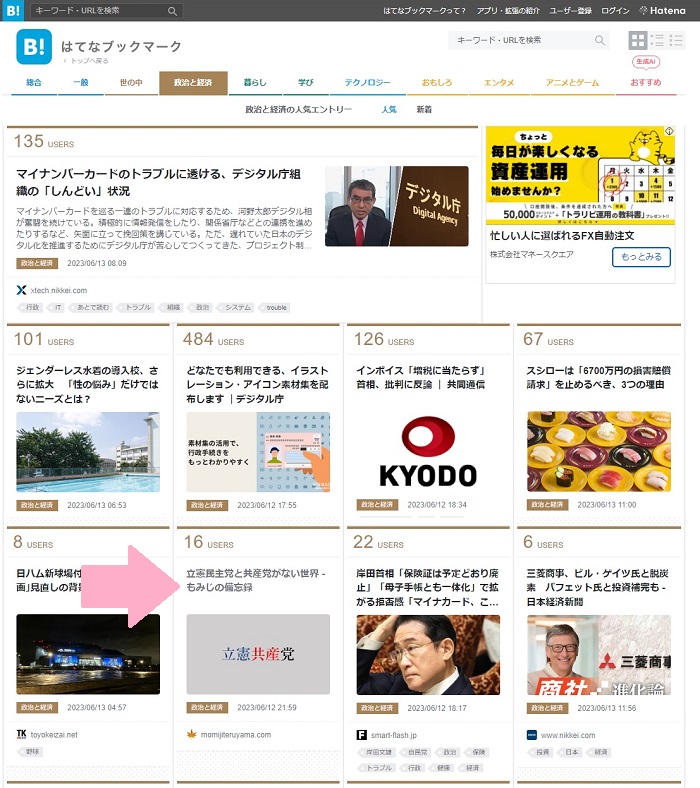Viewport: 700px width, 788px height.
Task: Open the テクノロジー category tab
Action: (367, 82)
